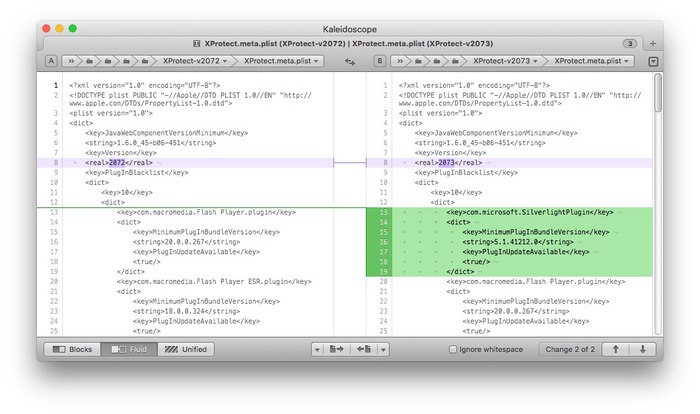Viewport: 700px width, 414px height.
Task: Click the B side label button
Action: pyautogui.click(x=379, y=61)
